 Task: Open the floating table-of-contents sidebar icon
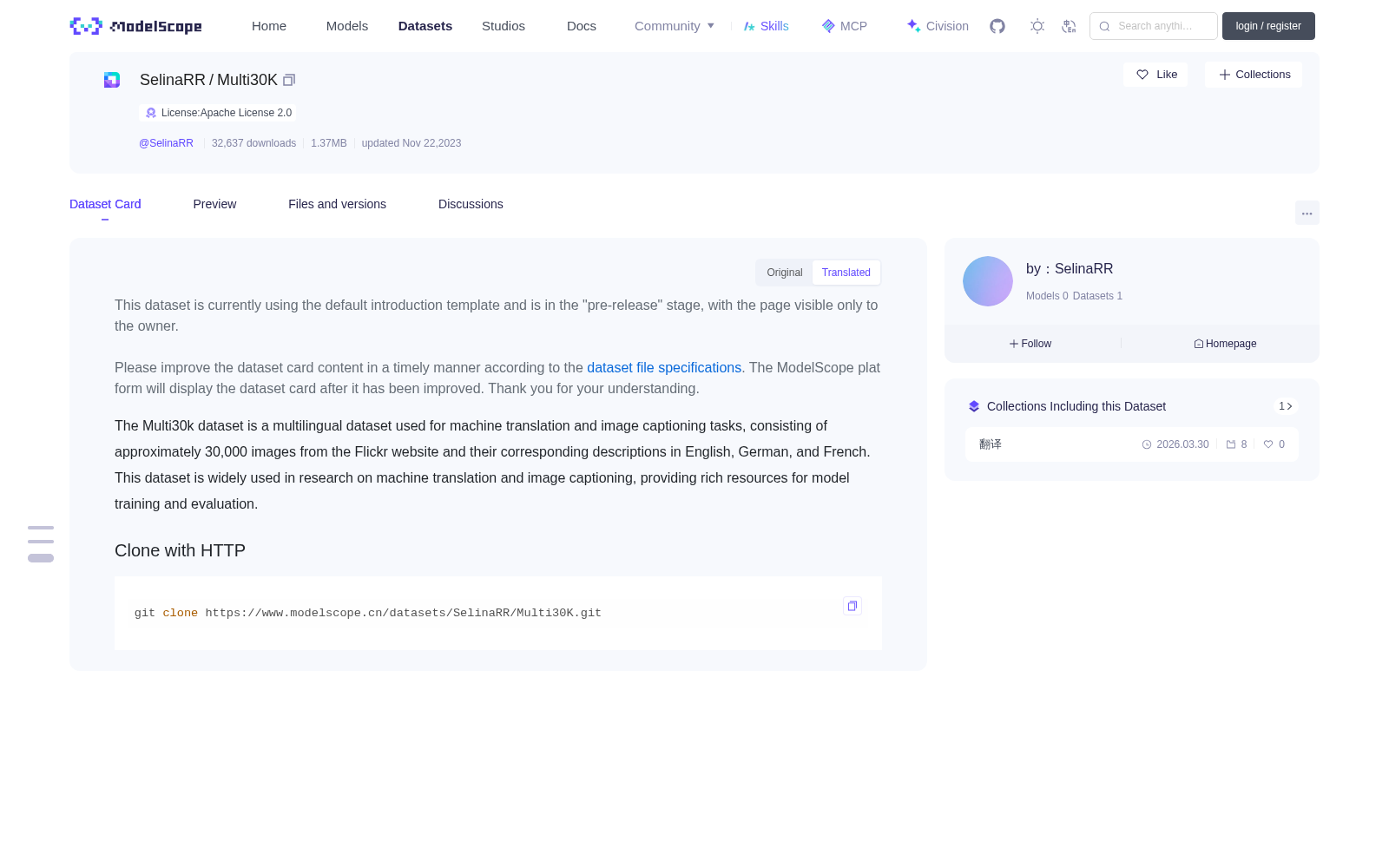click(41, 543)
